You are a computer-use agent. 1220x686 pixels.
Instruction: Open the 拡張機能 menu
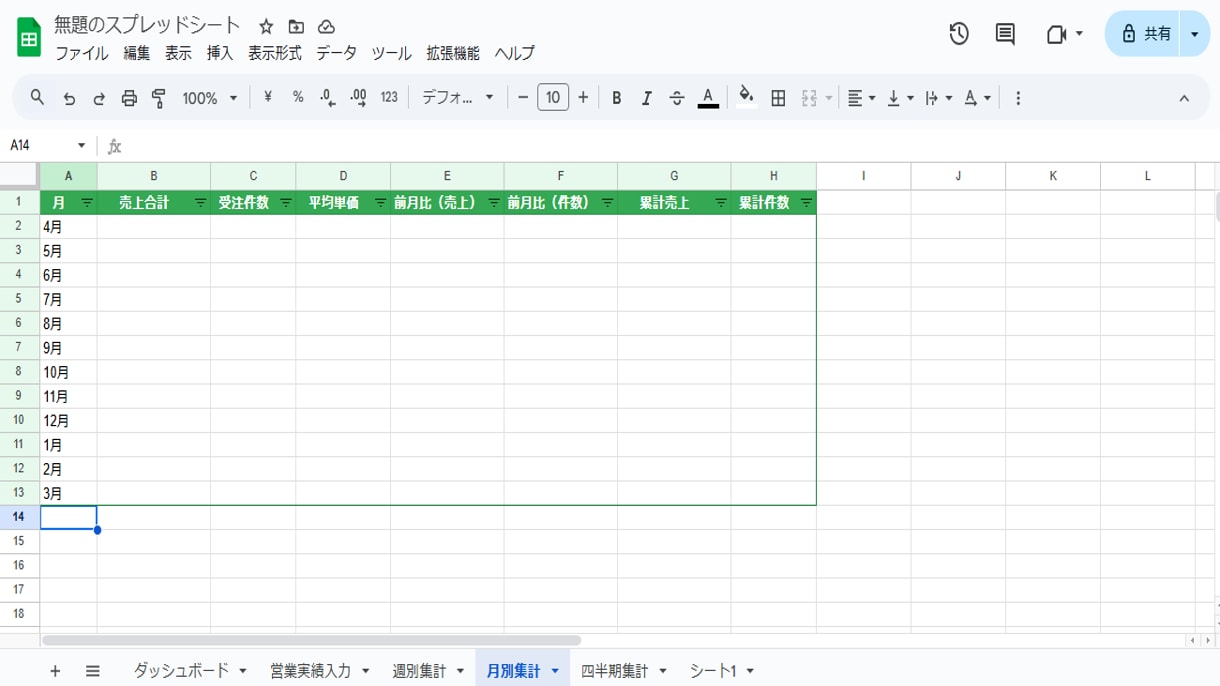(x=453, y=53)
